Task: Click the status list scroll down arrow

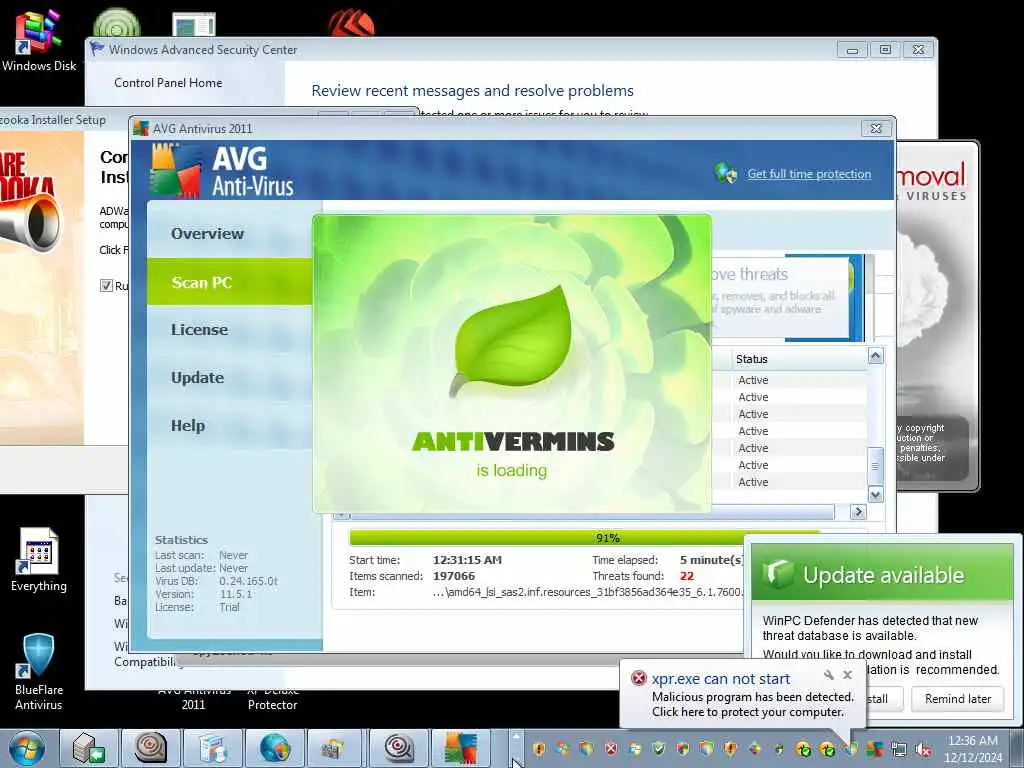Action: [876, 494]
